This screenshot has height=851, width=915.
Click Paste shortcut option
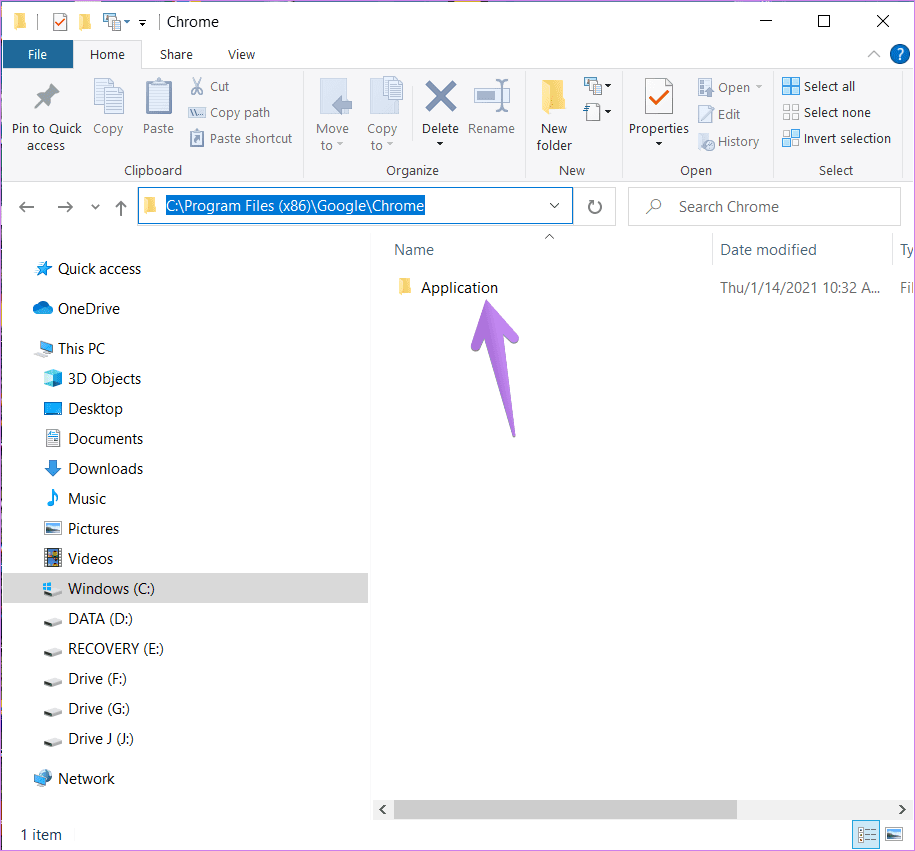click(240, 138)
